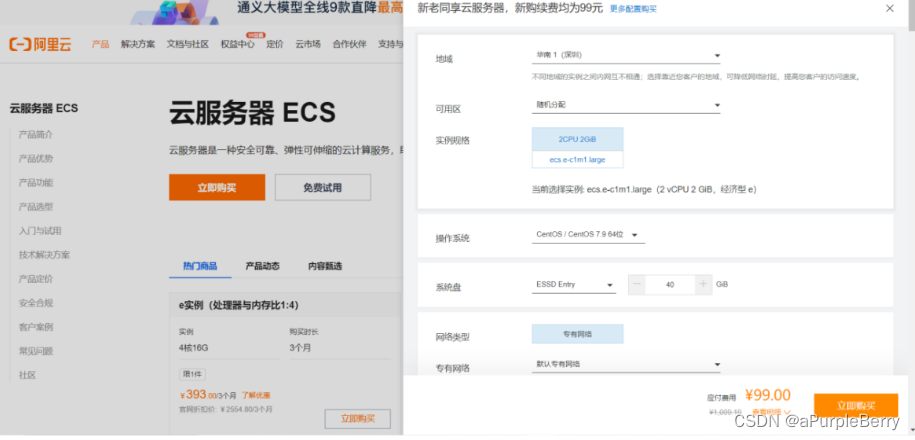
Task: Click orange 立即购买 in purchase panel footer
Action: [856, 406]
